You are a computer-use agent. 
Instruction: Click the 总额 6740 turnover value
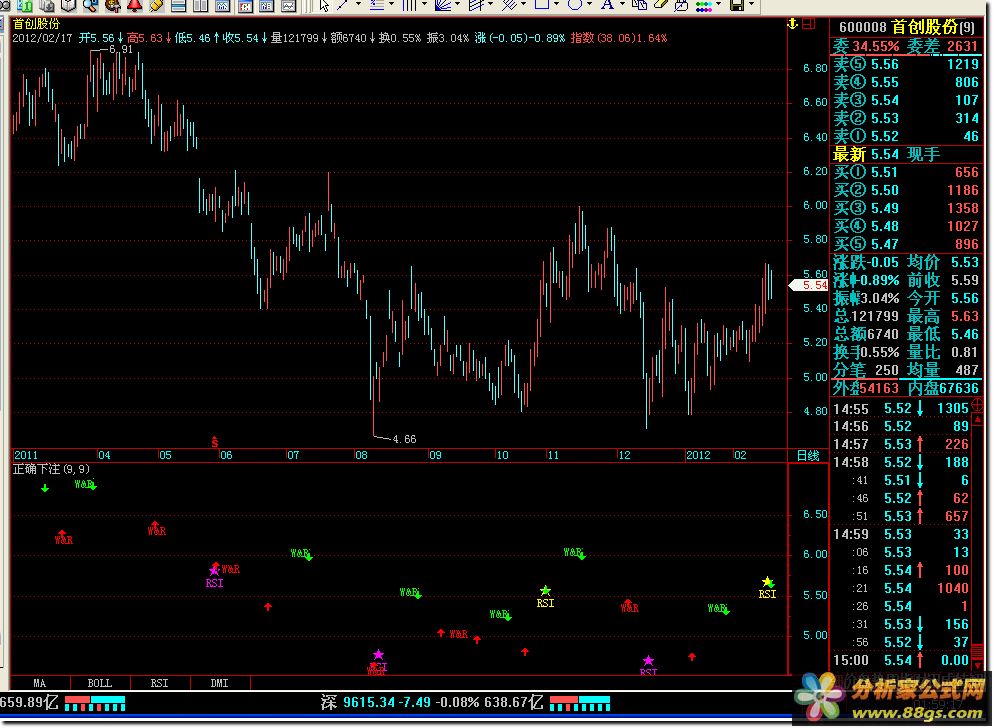point(866,334)
